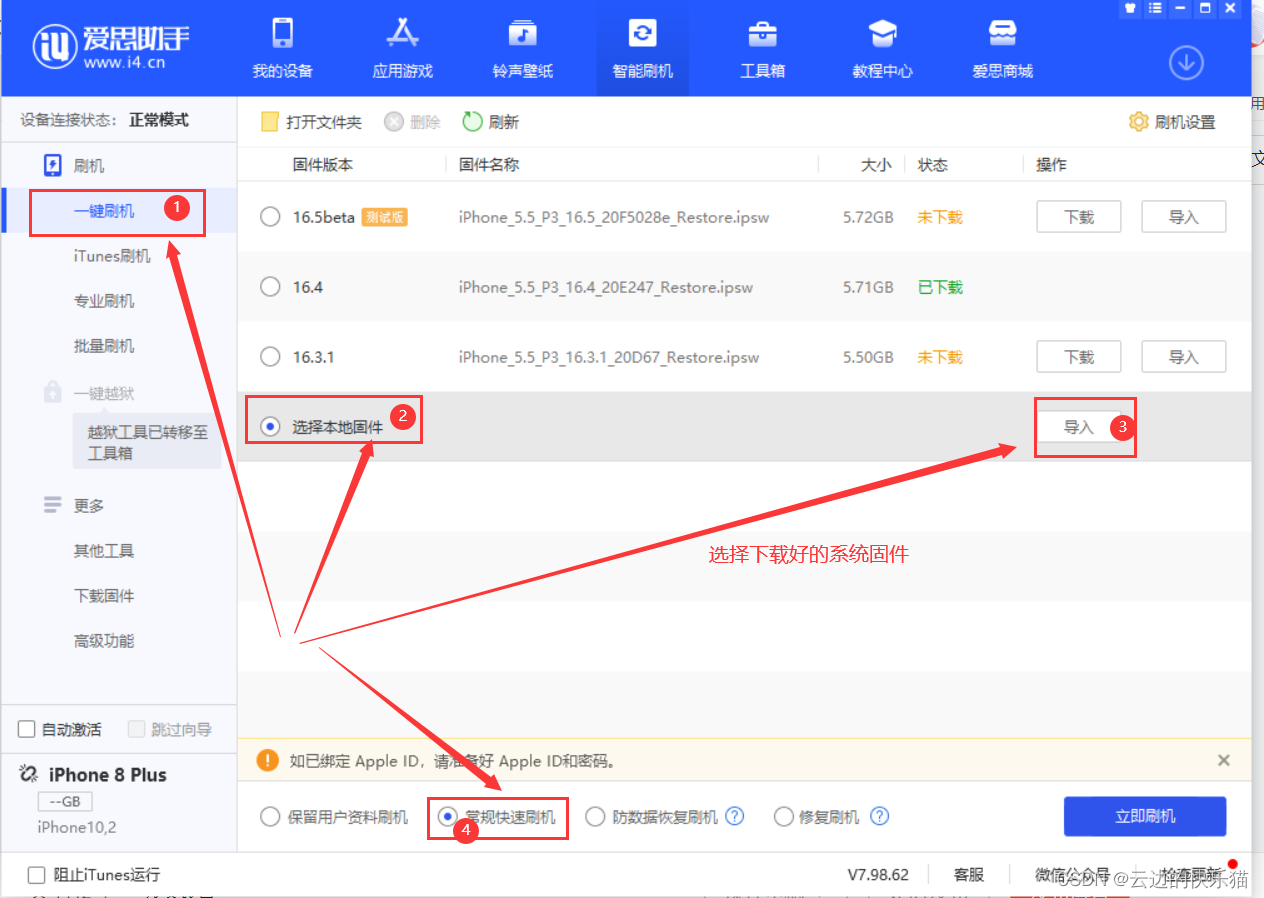
Task: Click 导入 button for local firmware row
Action: 1079,427
